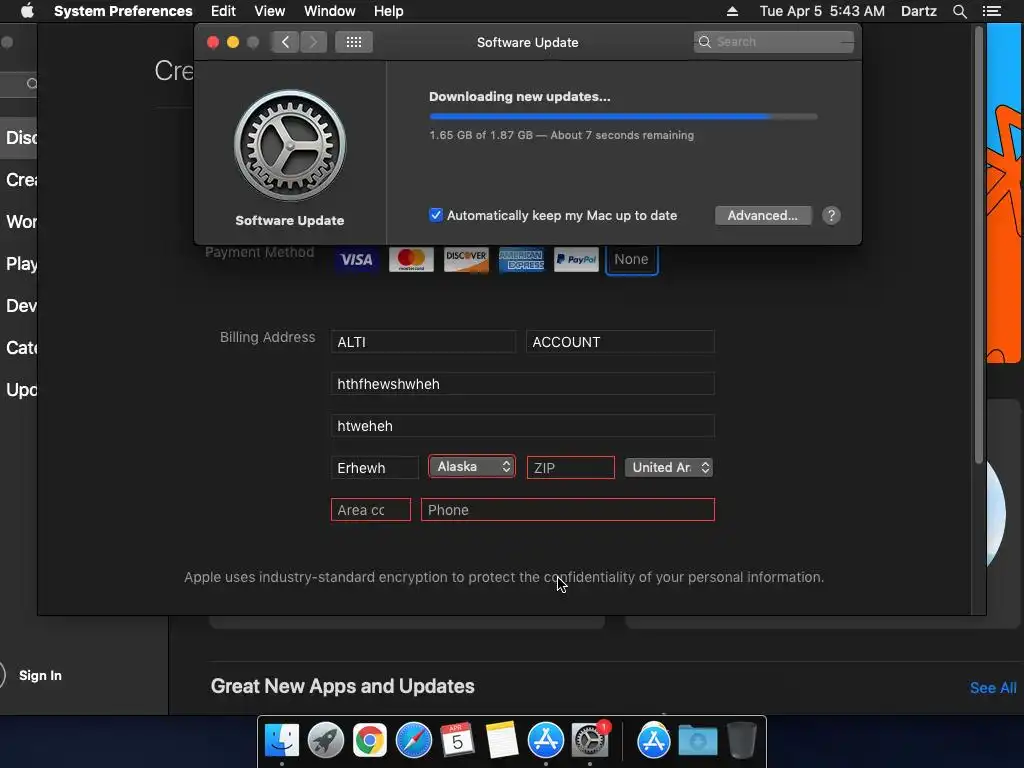Screen dimensions: 1024x768
Task: Click See All in App Store
Action: click(x=993, y=688)
